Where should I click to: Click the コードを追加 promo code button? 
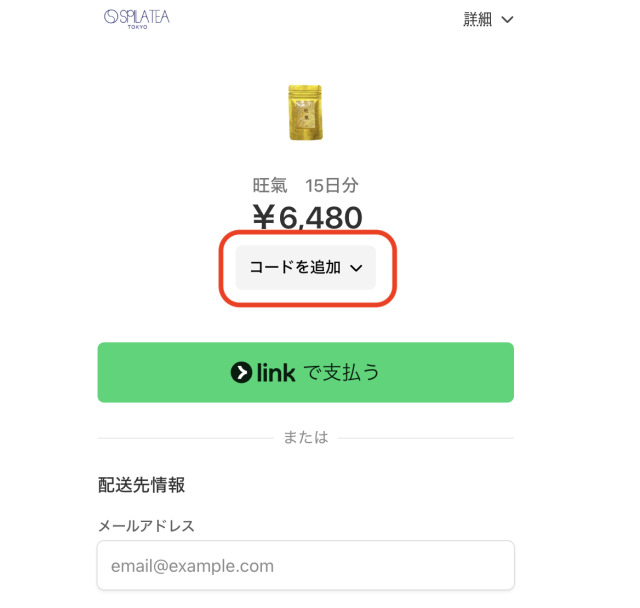pyautogui.click(x=296, y=268)
